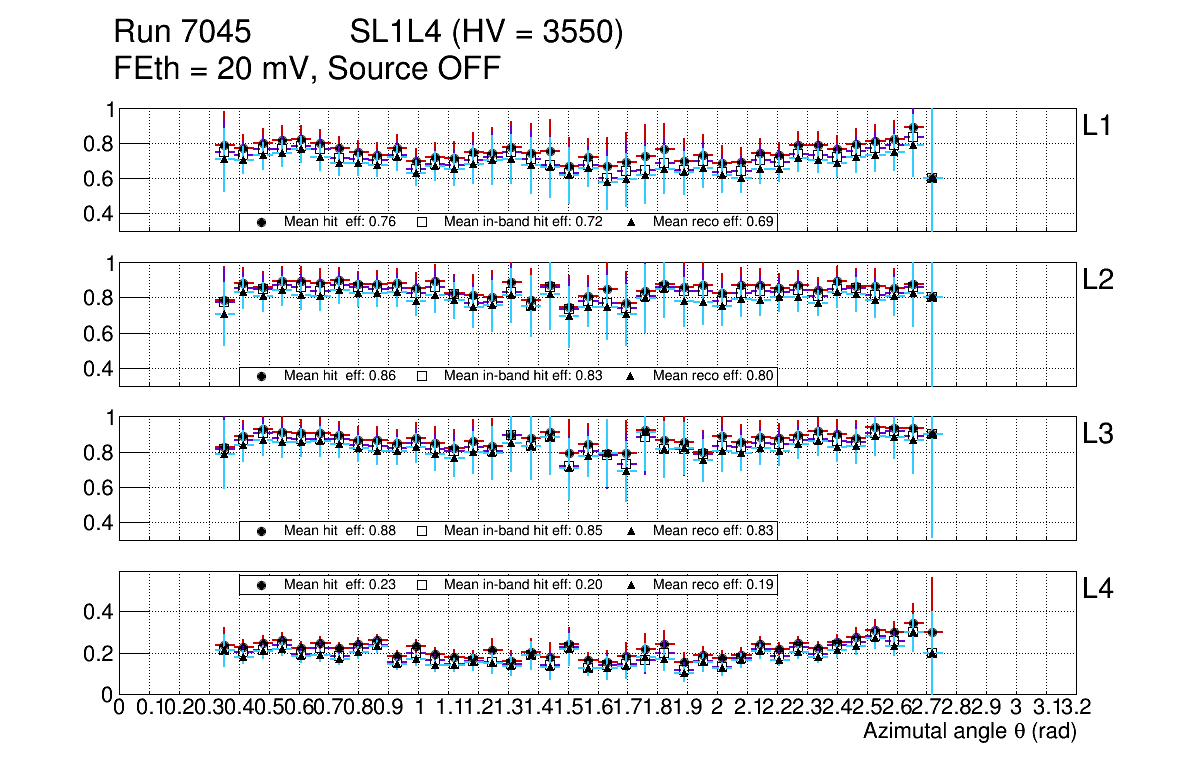Click the black triangle marker in L1 legend

click(632, 222)
